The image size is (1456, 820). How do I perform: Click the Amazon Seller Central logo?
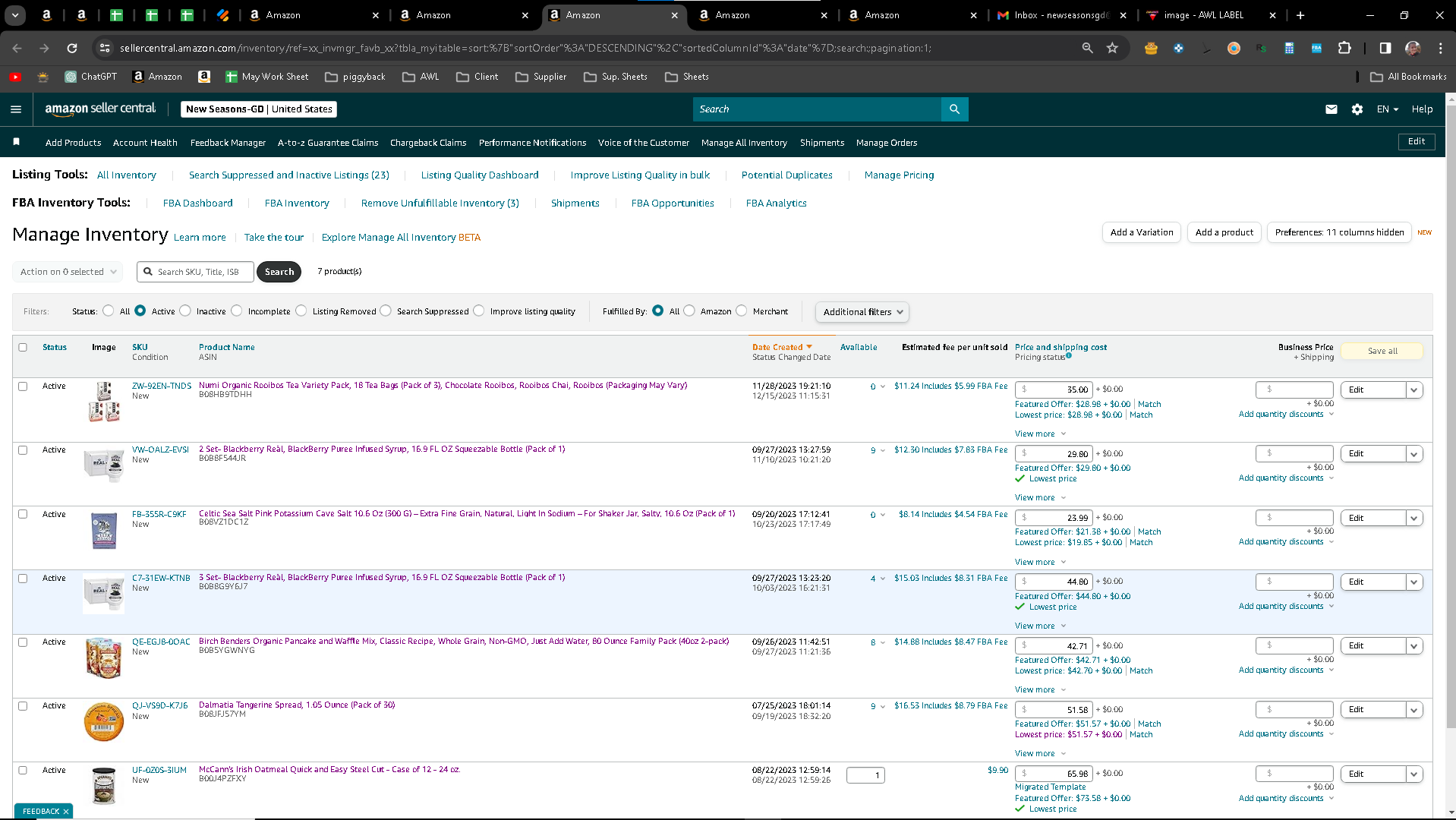click(100, 109)
